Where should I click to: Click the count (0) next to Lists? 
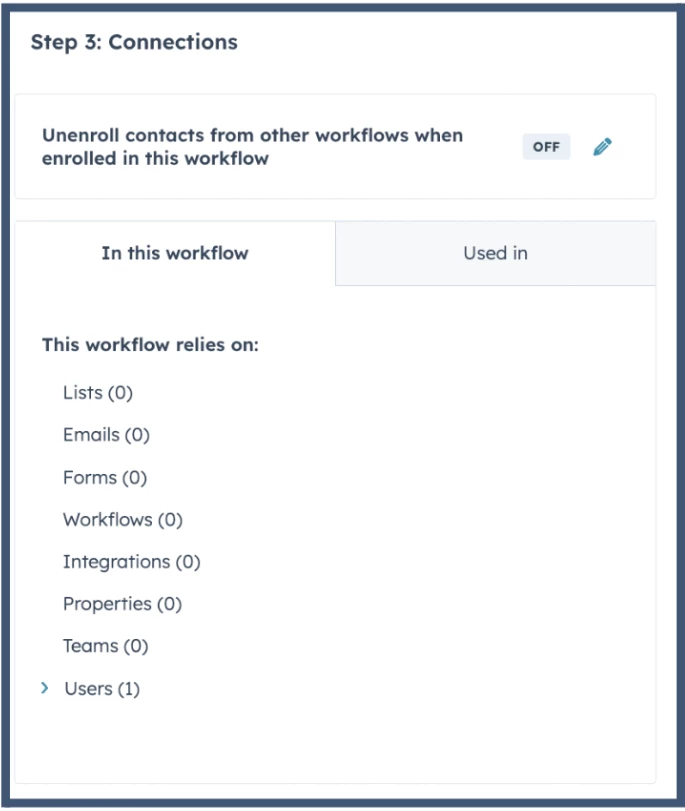point(121,393)
